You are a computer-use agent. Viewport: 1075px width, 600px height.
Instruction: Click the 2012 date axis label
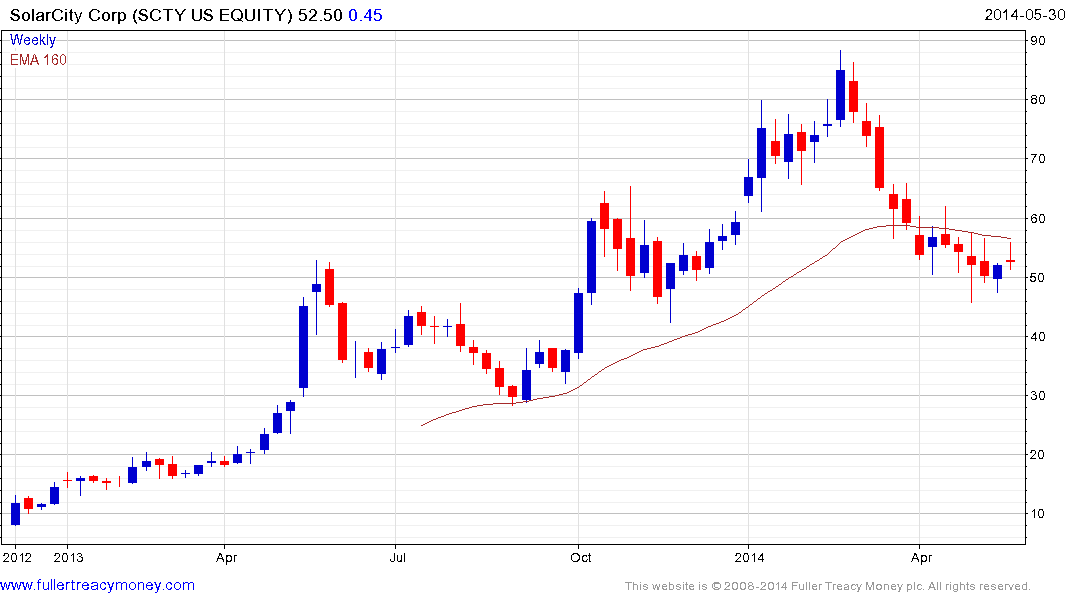(17, 557)
